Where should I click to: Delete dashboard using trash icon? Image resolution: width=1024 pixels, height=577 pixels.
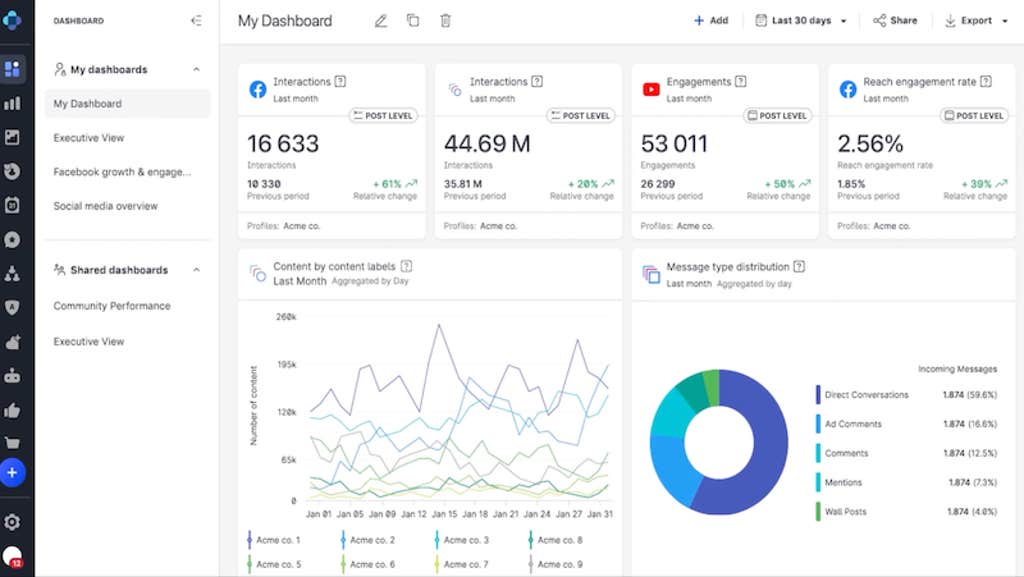[x=446, y=21]
